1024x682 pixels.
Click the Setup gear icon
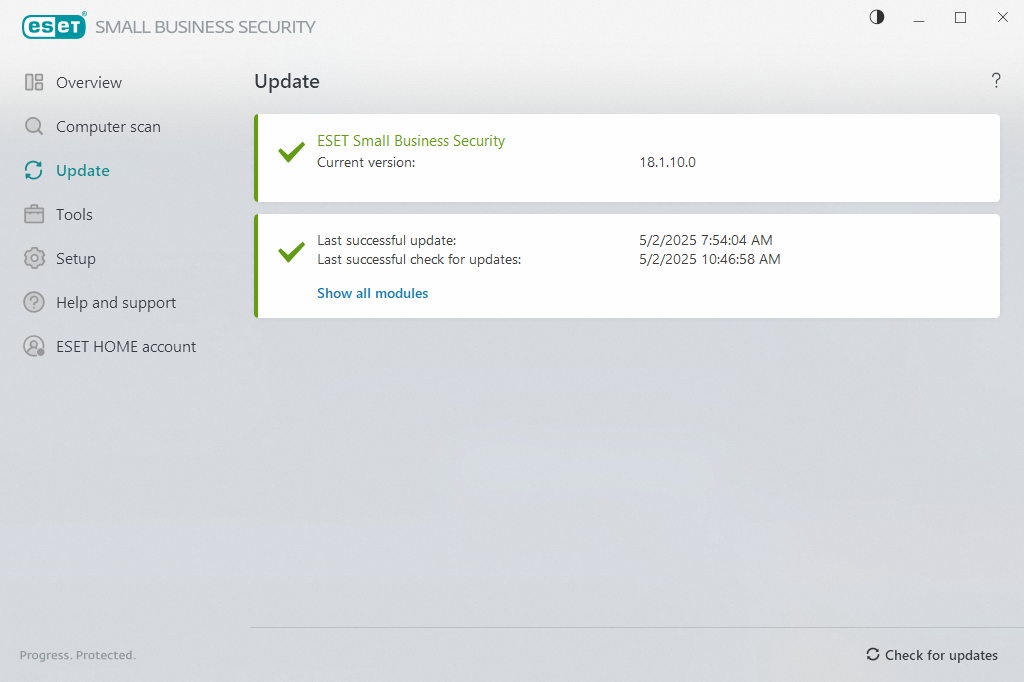pyautogui.click(x=34, y=259)
